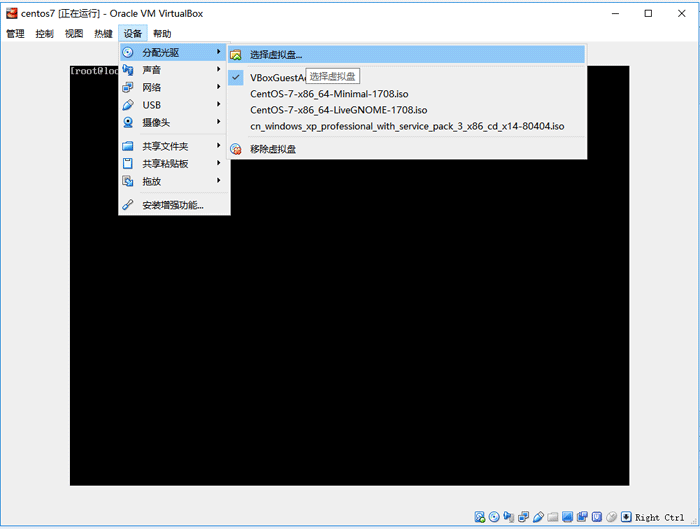Click the clipboard icon beside 共享粘贴板

point(128,163)
